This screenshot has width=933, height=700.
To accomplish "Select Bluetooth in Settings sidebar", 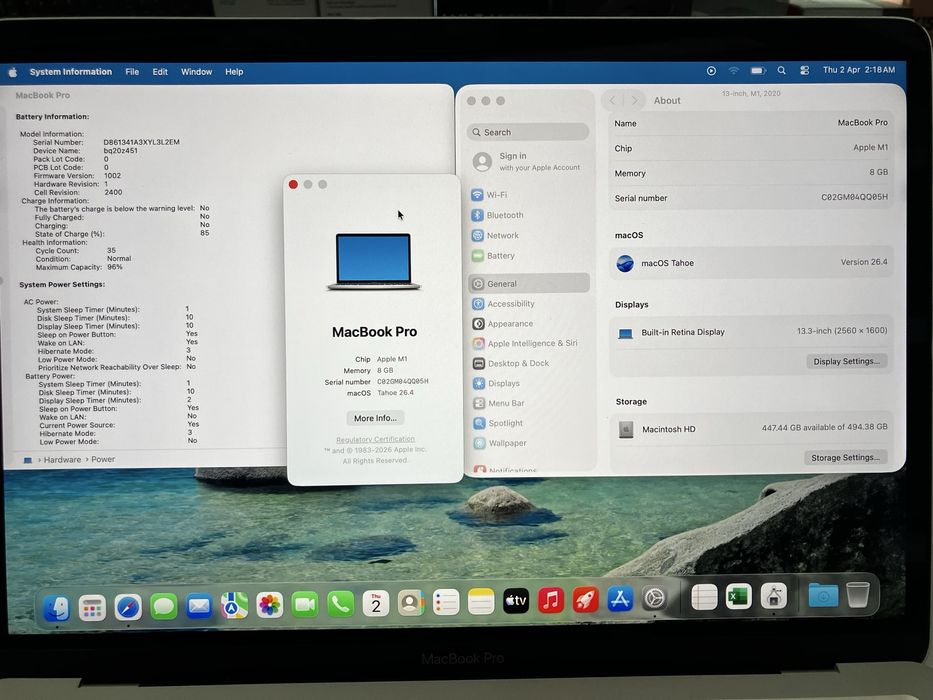I will (x=528, y=215).
